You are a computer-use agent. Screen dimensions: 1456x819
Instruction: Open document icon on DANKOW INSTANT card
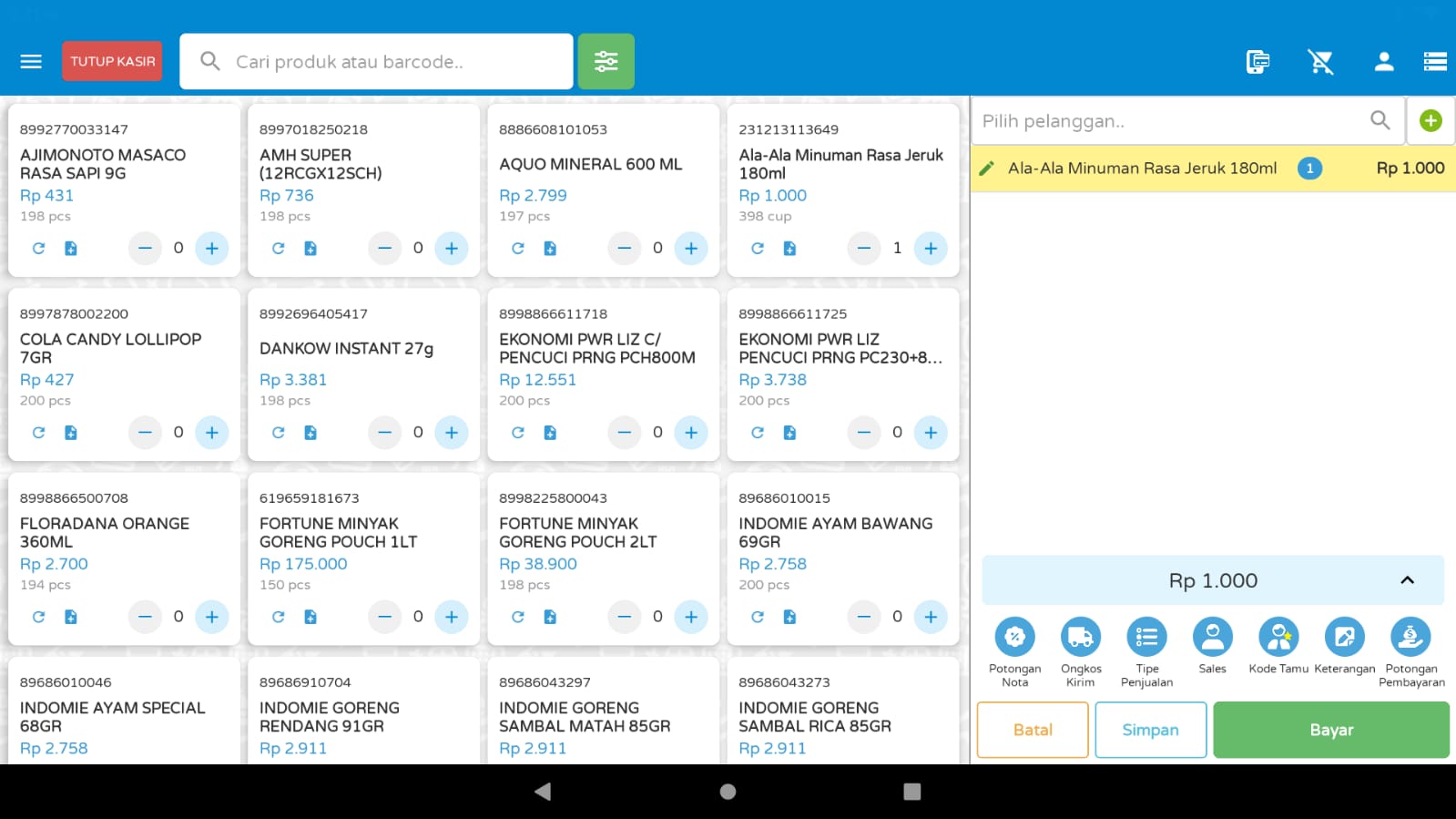(x=311, y=433)
